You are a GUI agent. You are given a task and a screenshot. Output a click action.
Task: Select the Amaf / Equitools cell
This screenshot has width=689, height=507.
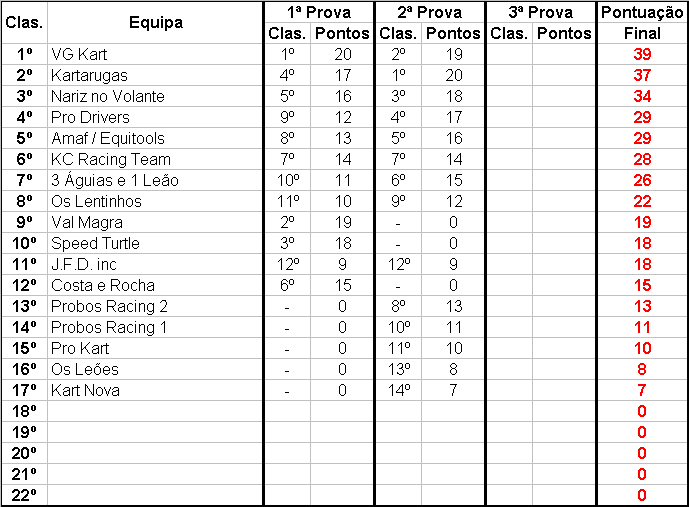pos(155,138)
